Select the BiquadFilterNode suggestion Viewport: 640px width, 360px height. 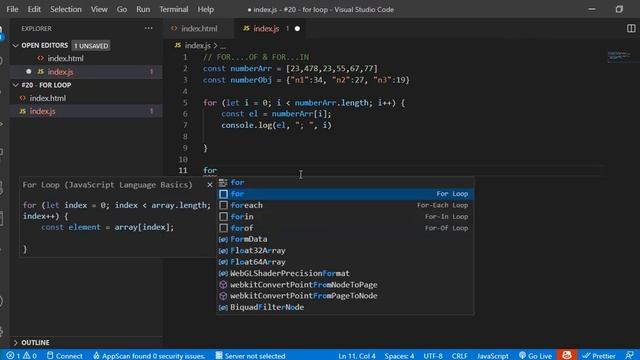coord(345,307)
